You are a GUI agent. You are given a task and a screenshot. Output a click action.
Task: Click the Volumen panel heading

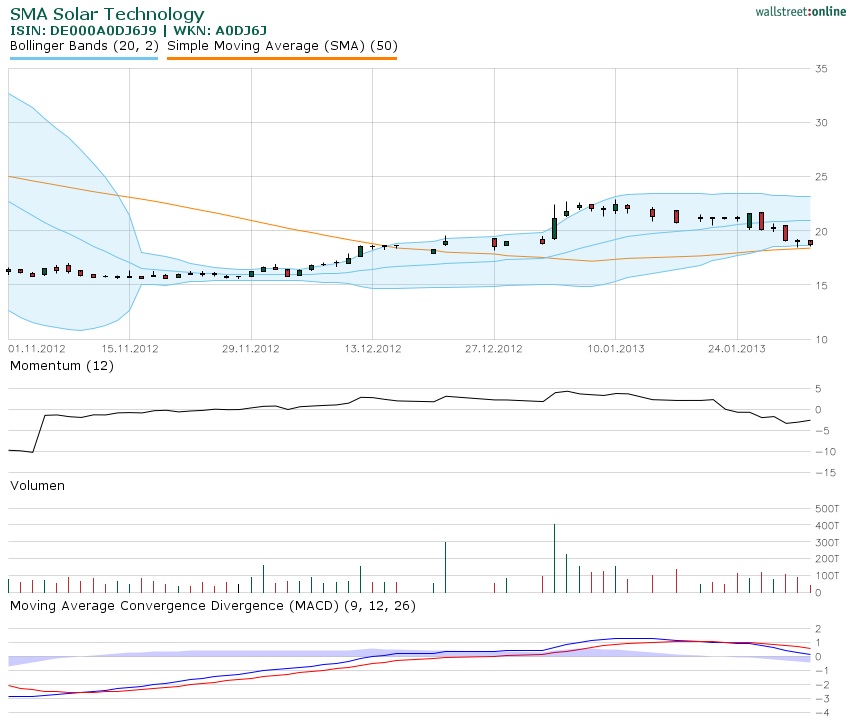(37, 485)
